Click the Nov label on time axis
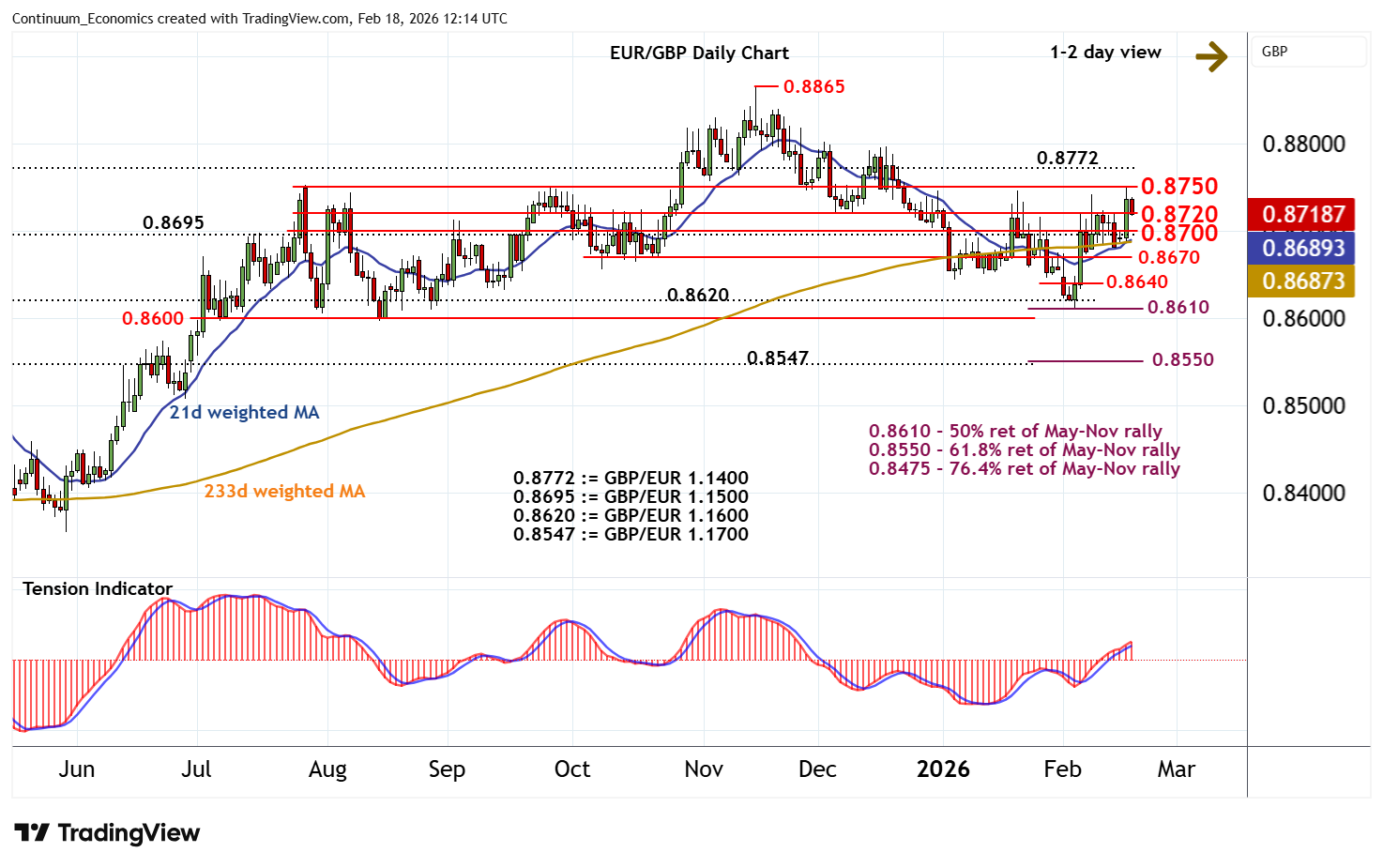 pyautogui.click(x=704, y=769)
